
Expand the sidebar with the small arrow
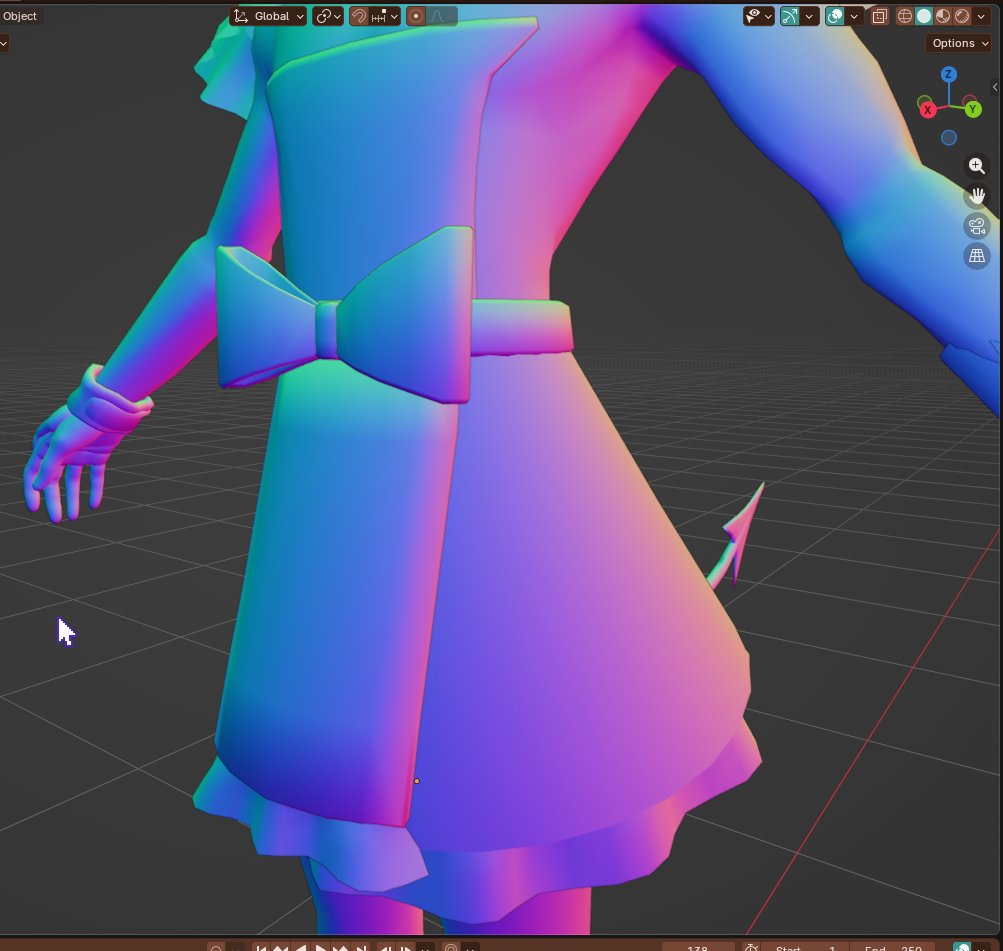click(x=995, y=87)
